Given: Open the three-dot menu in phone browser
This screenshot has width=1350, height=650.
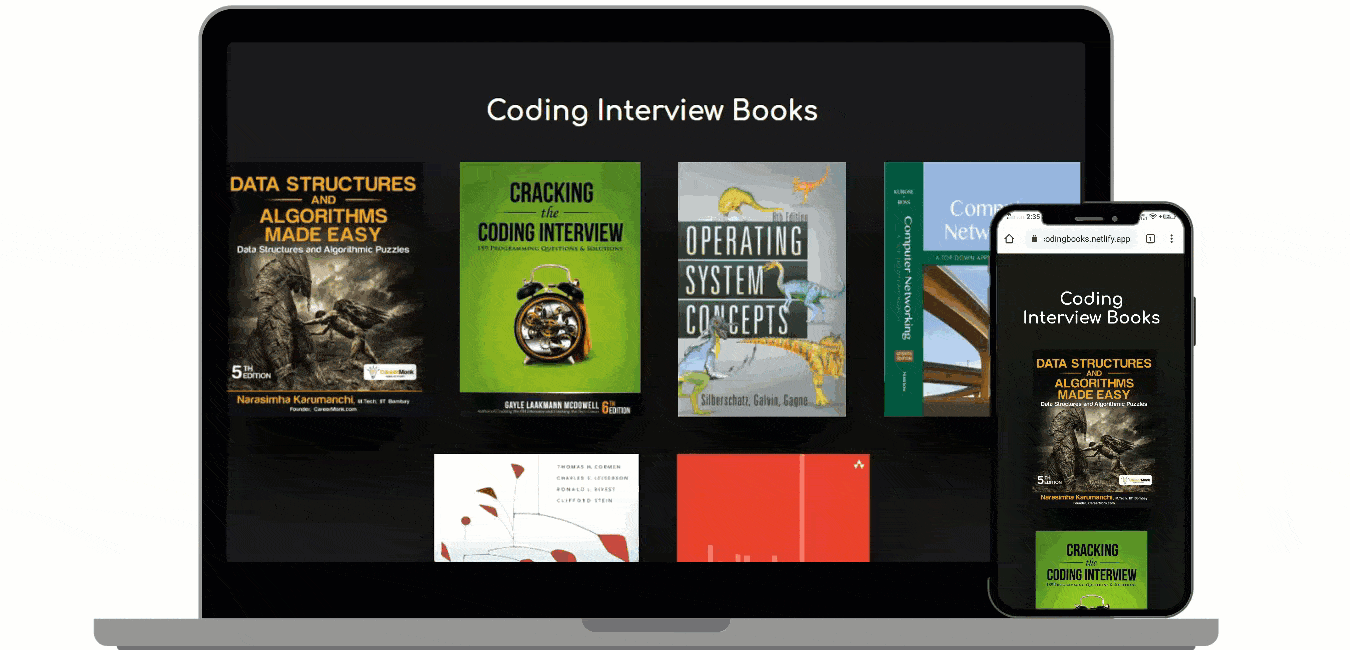Looking at the screenshot, I should [1171, 239].
